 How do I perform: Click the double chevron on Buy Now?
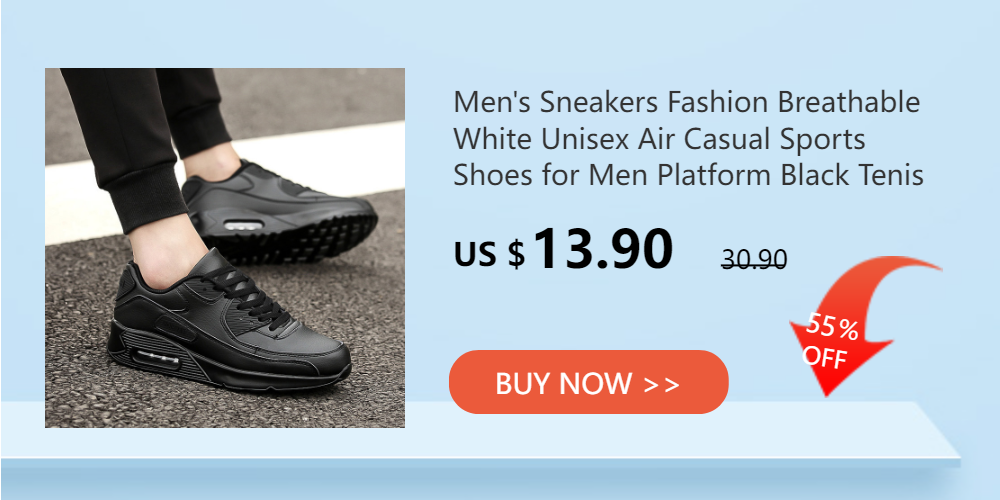pos(661,385)
